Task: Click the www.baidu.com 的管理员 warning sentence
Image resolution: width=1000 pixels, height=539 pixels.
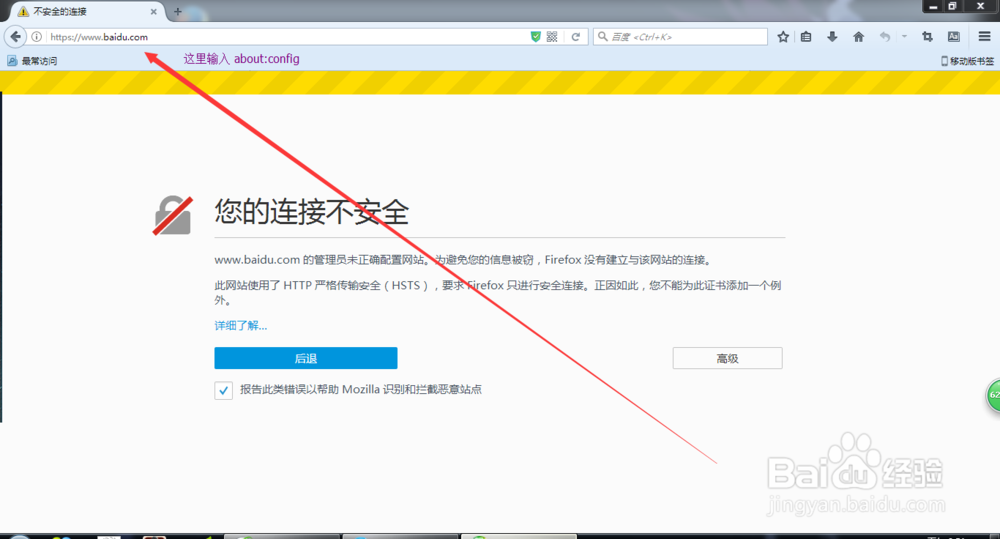Action: (x=462, y=260)
